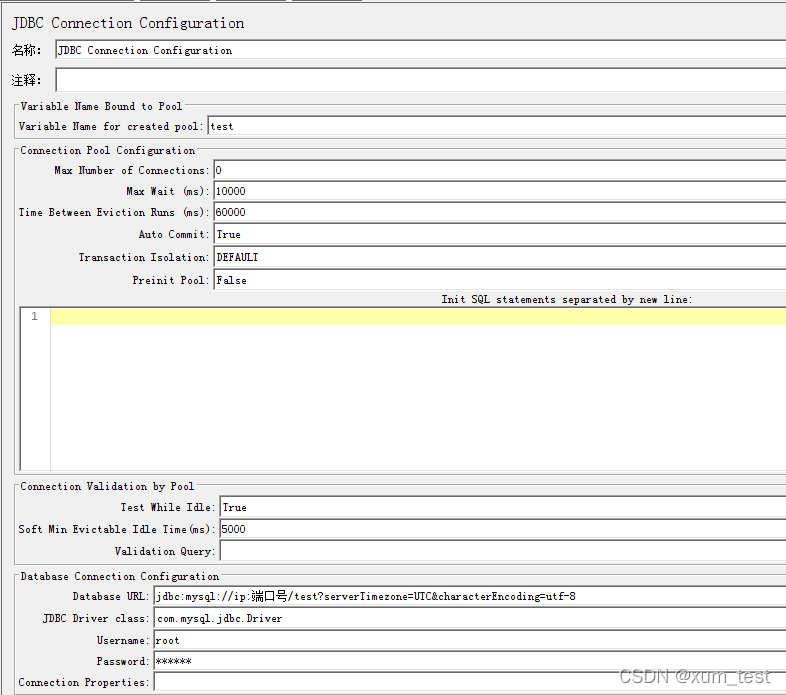The image size is (786, 695).
Task: Click the Soft Min Evictable Idle Time label
Action: pos(117,529)
